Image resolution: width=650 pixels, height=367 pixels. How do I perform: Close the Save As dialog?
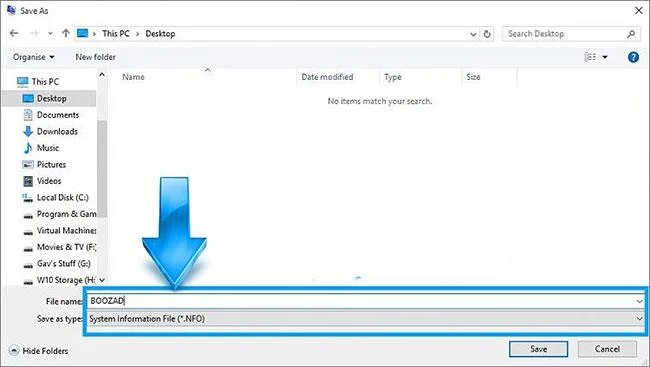pos(639,11)
